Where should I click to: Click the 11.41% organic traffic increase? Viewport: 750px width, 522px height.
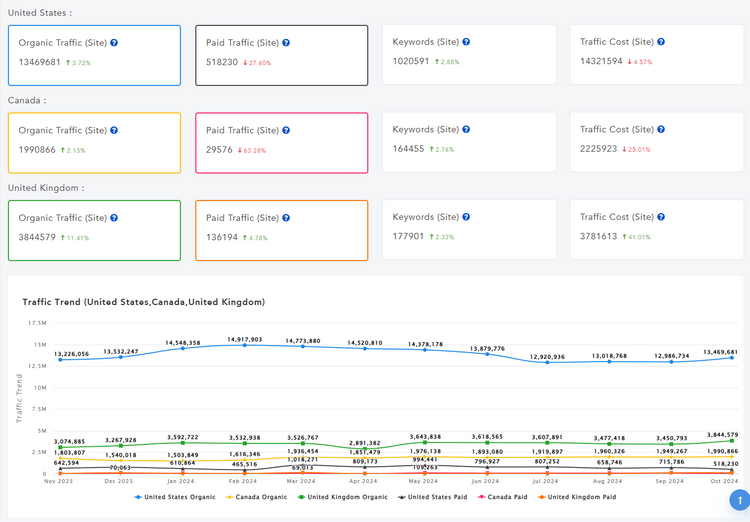[75, 238]
